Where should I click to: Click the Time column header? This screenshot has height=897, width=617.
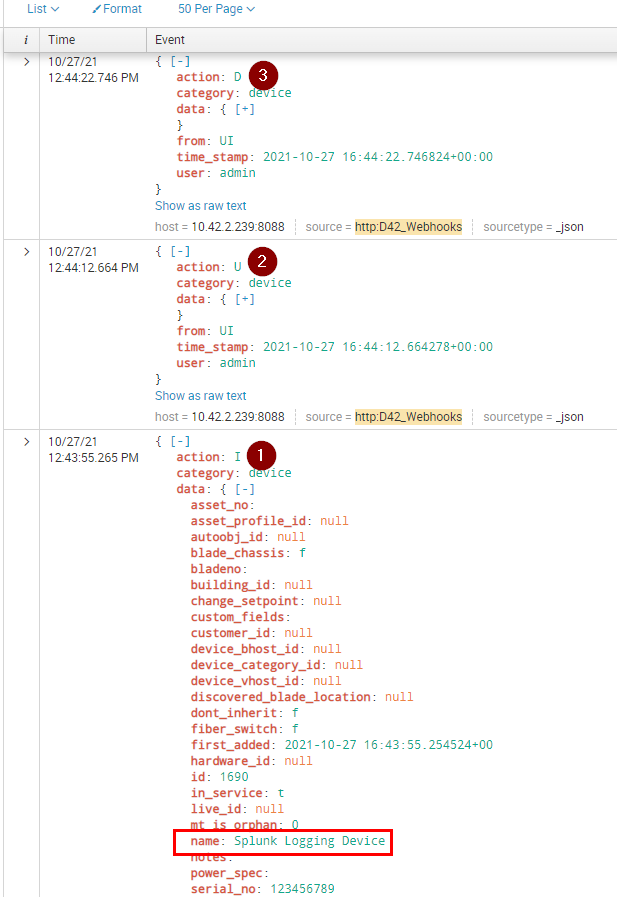[62, 40]
